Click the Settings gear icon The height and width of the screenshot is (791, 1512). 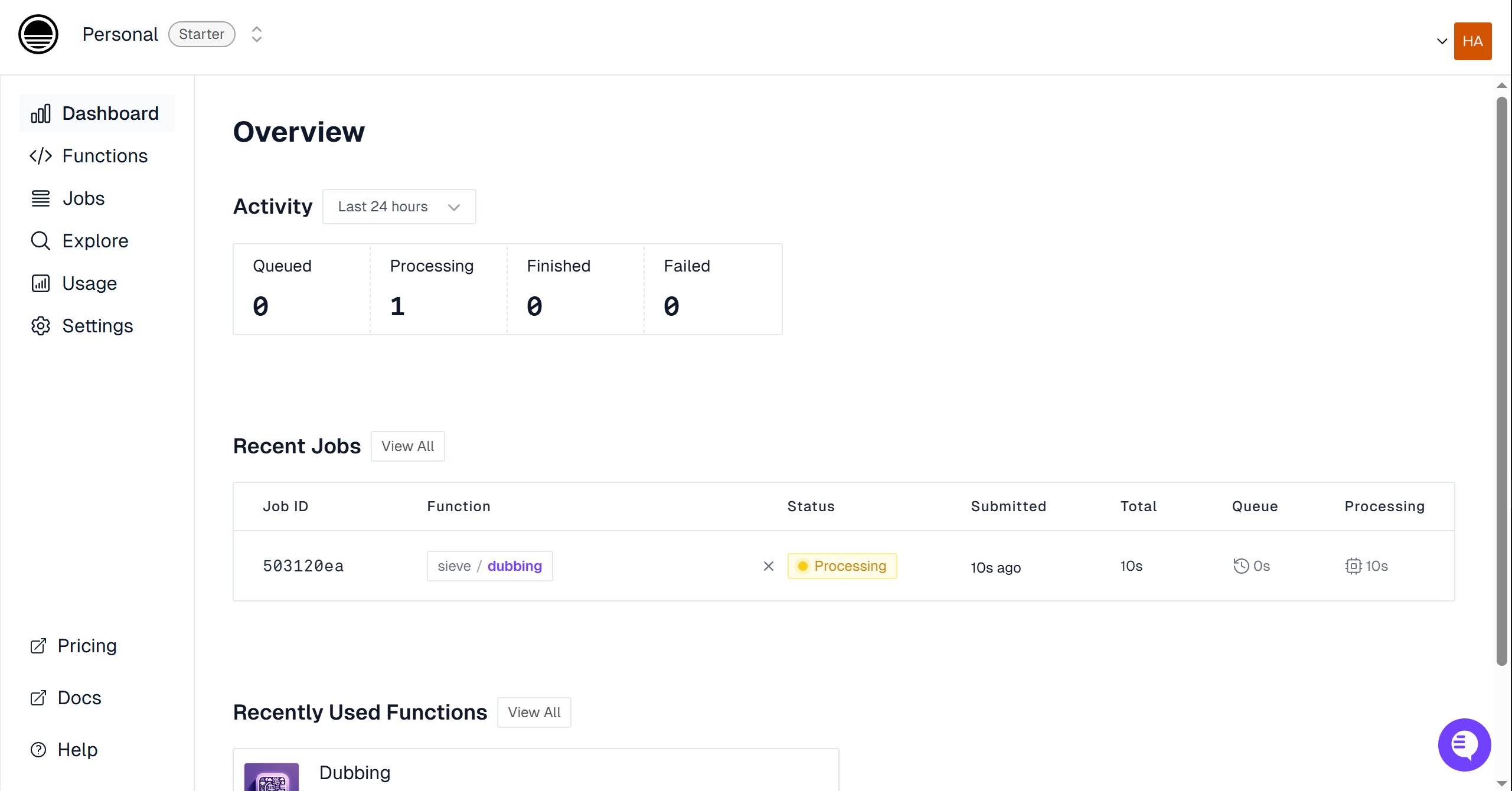point(41,326)
